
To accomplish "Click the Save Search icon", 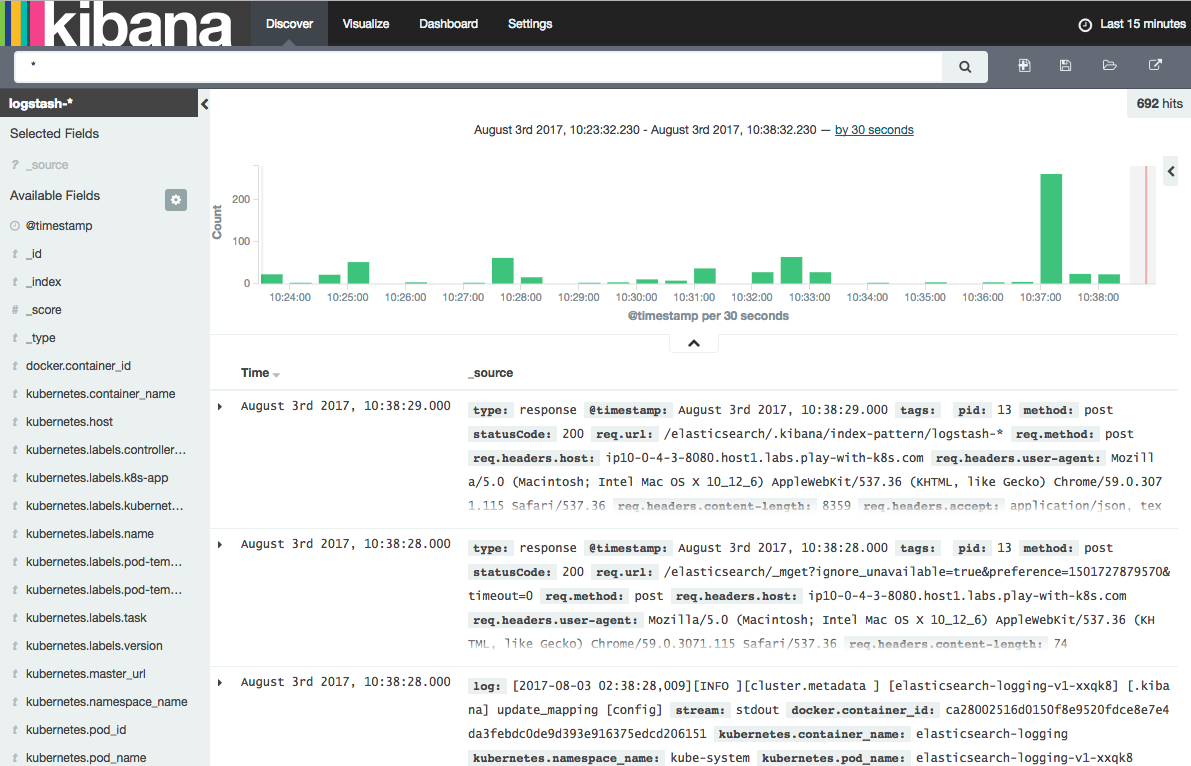I will (x=1065, y=66).
